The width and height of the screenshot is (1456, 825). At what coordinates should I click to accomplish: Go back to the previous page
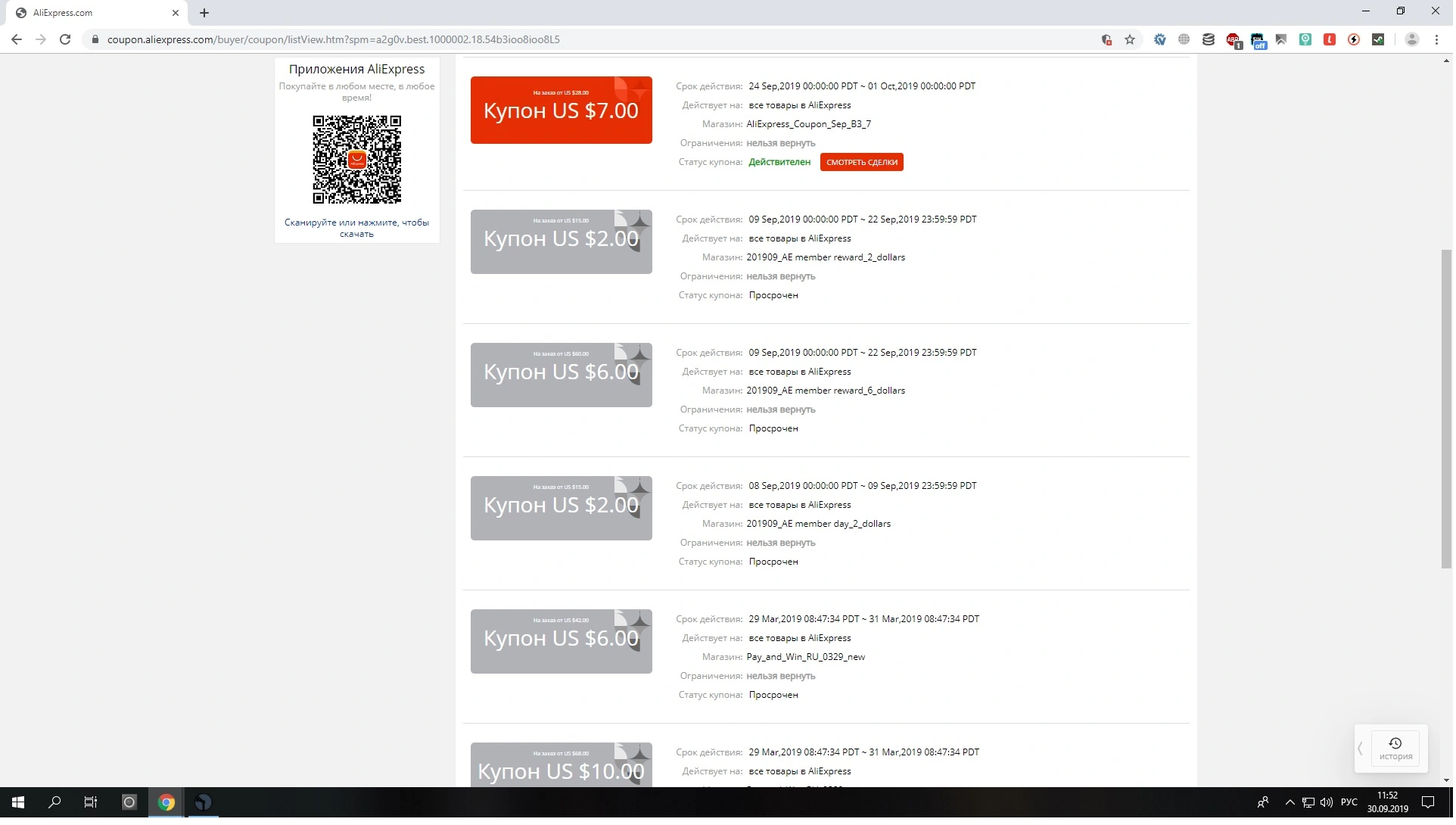tap(17, 39)
